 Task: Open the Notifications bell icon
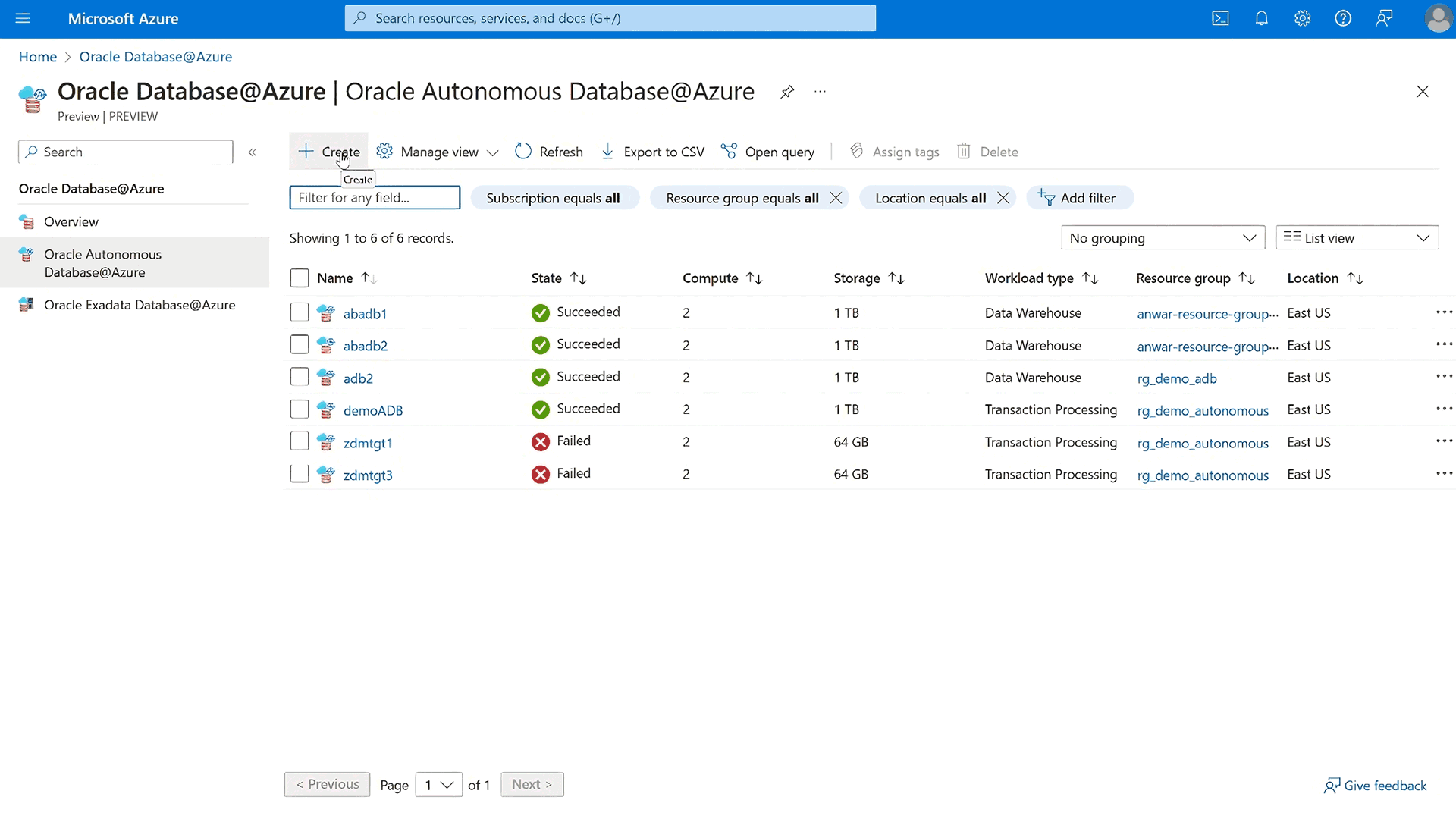click(1261, 18)
